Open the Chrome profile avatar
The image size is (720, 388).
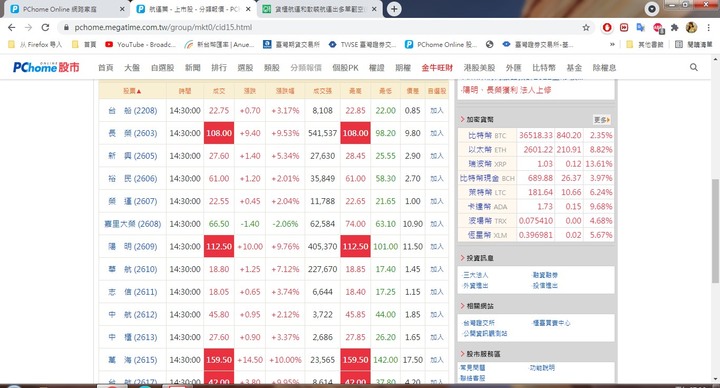click(692, 28)
